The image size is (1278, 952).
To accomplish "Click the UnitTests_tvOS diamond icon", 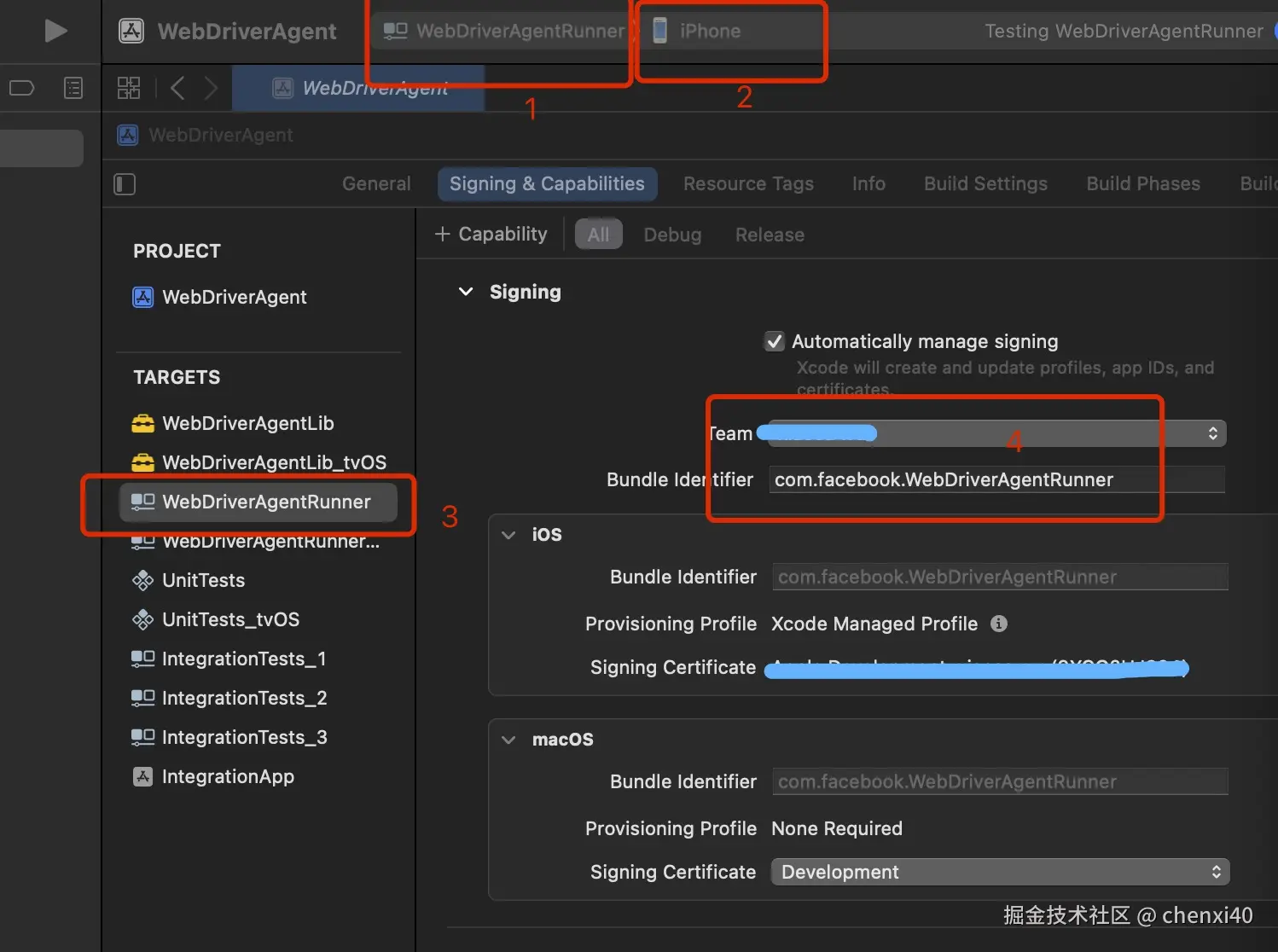I will (x=142, y=619).
